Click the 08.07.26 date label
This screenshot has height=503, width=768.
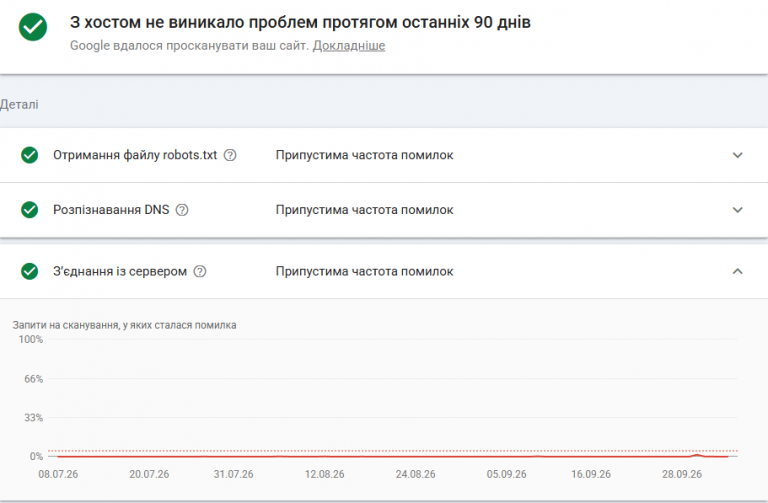point(58,475)
